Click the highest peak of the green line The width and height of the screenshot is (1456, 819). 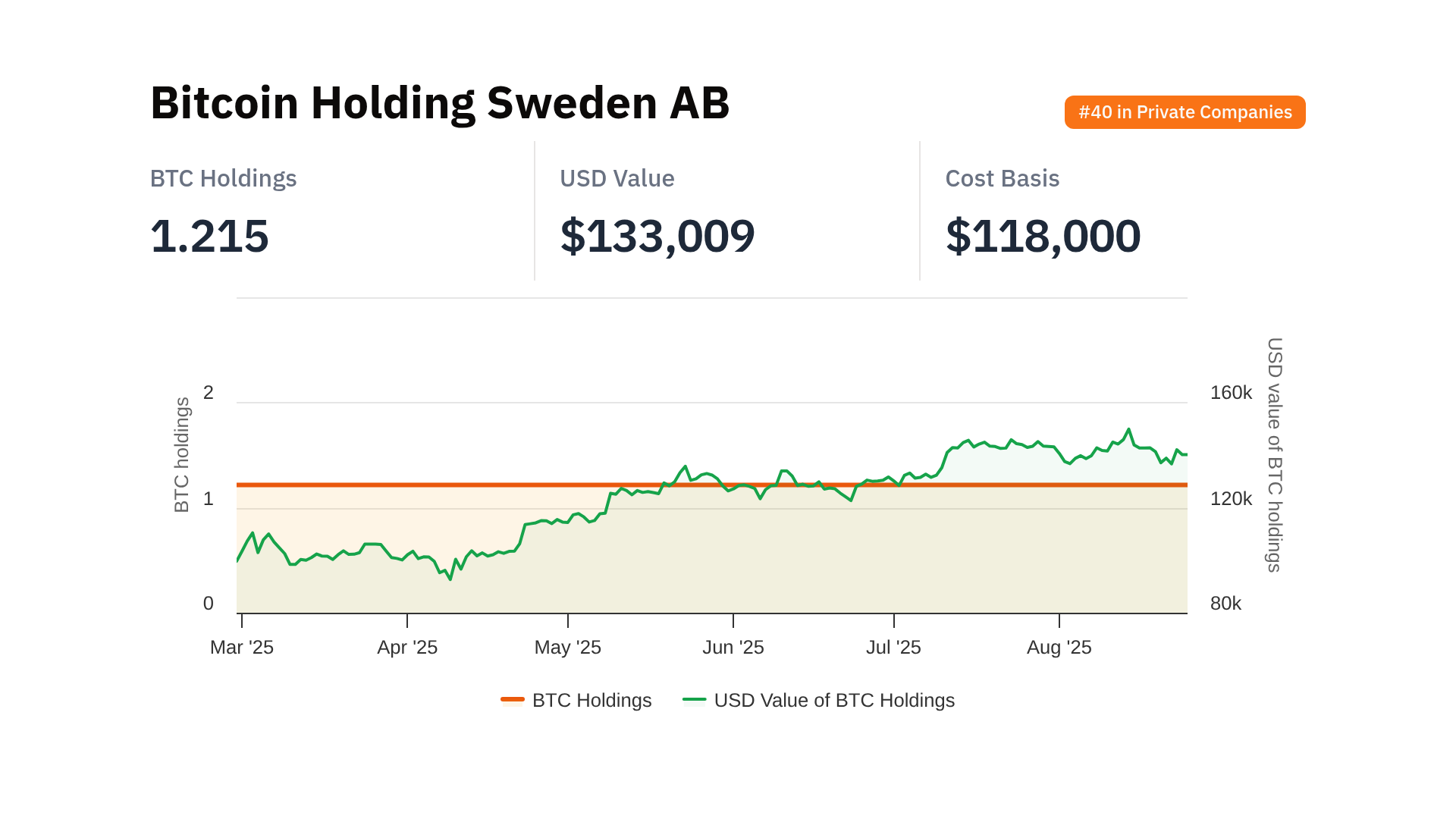click(1128, 429)
